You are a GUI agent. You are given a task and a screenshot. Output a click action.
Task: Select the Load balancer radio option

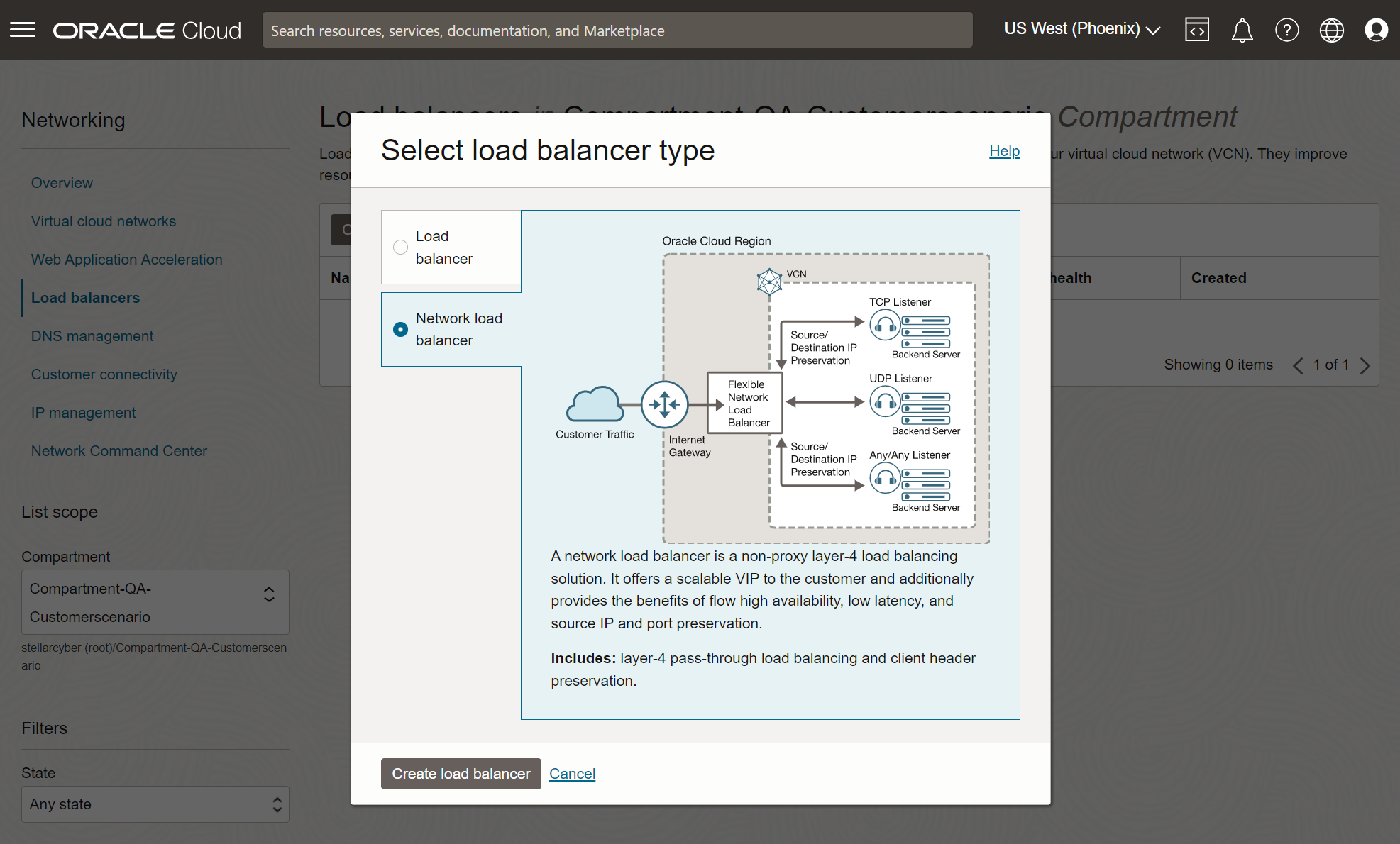tap(401, 248)
